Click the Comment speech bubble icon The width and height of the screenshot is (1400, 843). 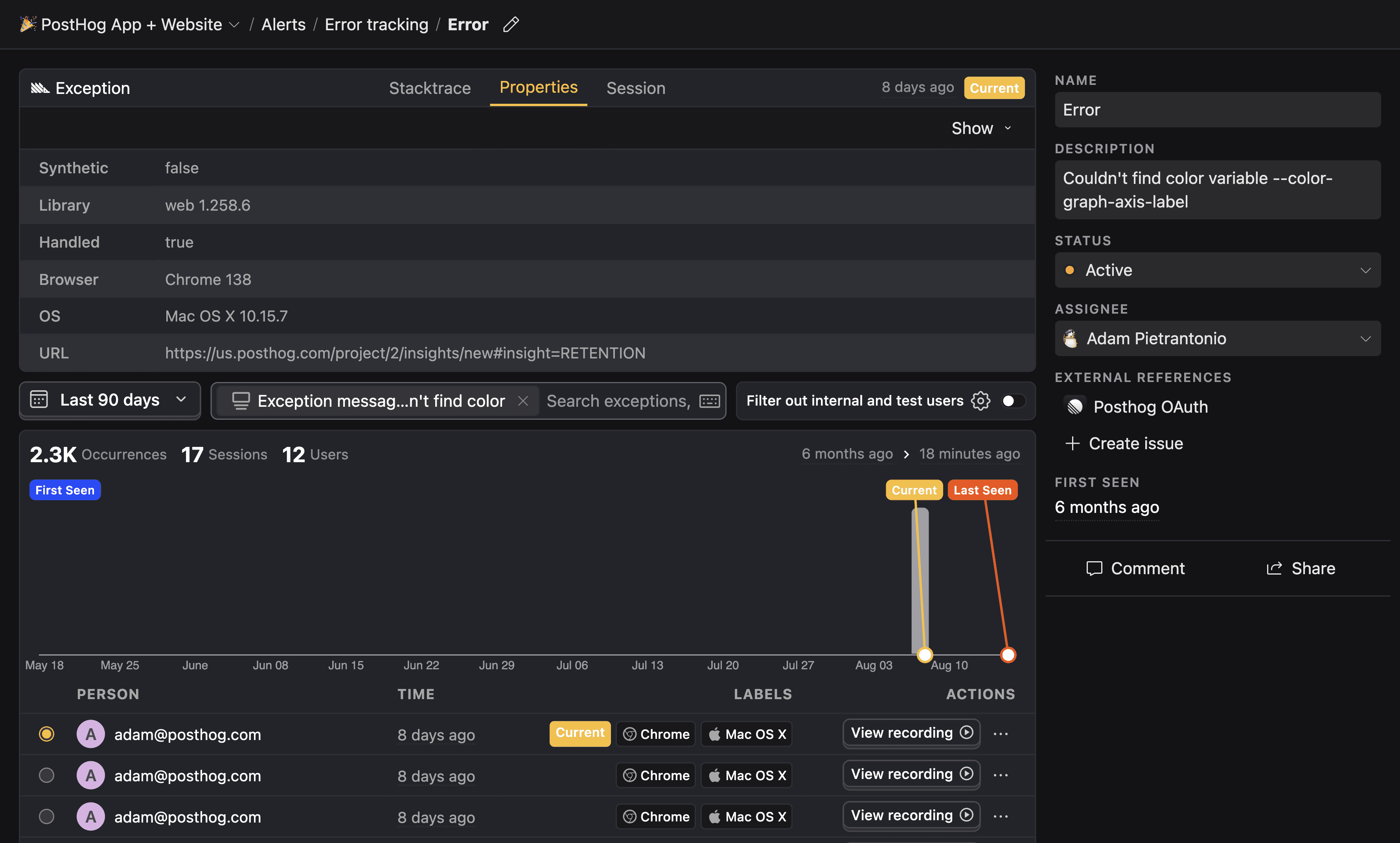(x=1094, y=569)
